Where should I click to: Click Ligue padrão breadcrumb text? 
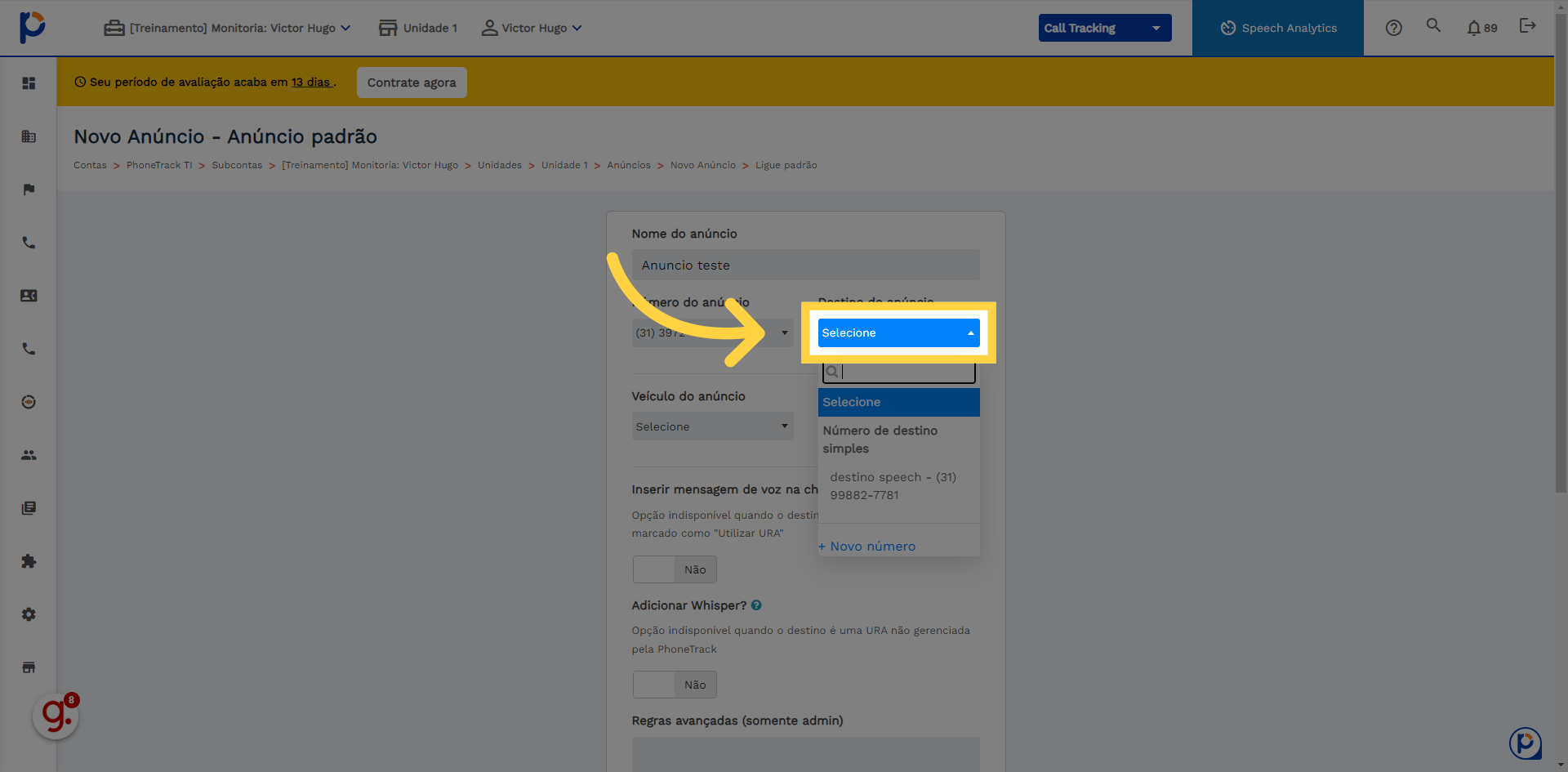coord(786,165)
